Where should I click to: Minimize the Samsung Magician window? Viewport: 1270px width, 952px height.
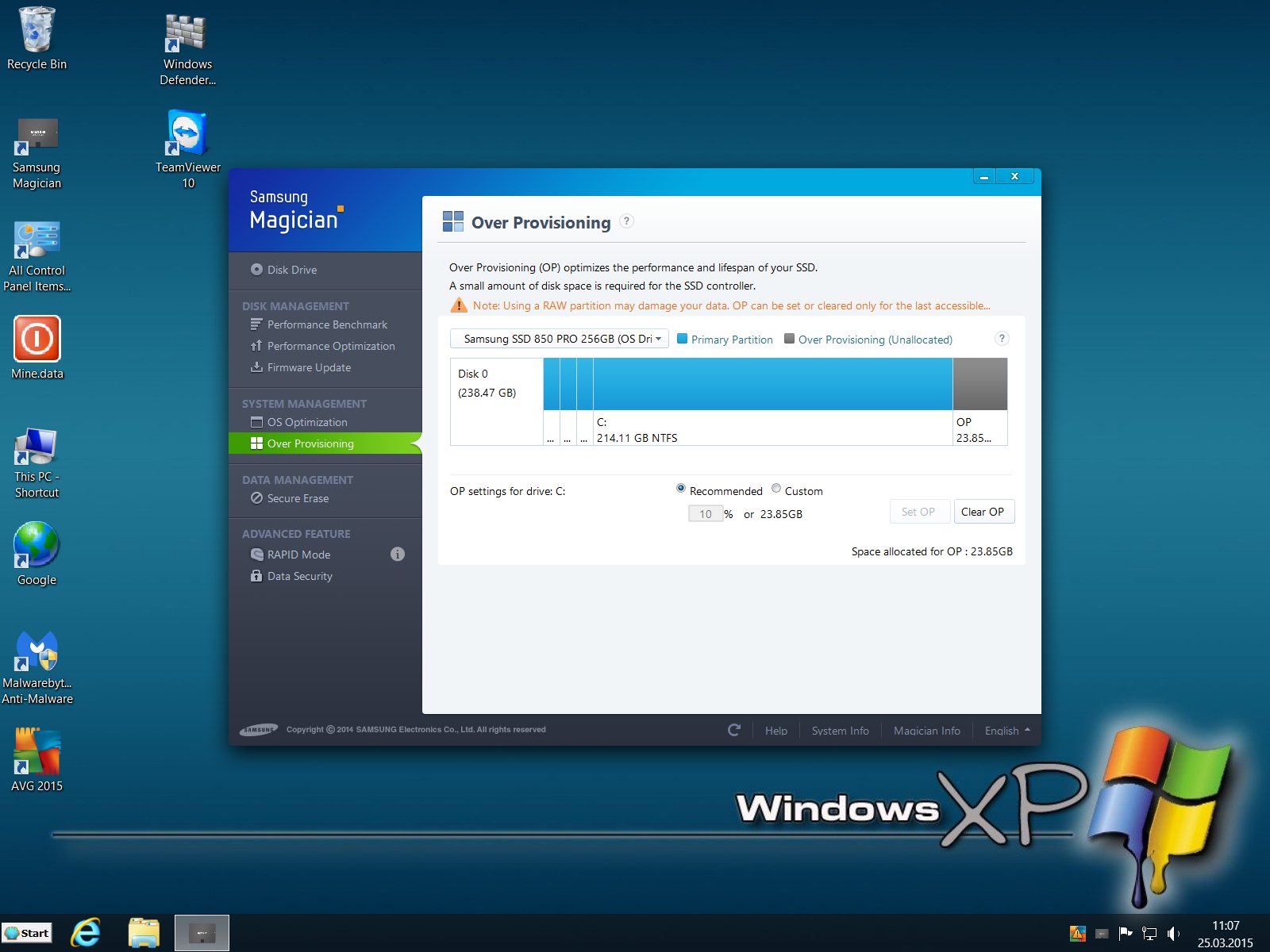pos(984,176)
